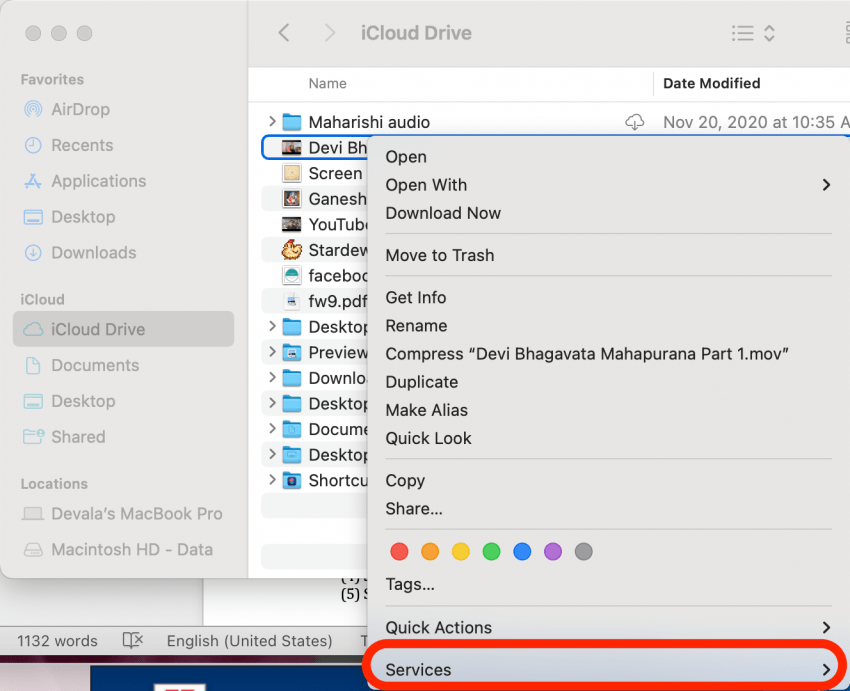Click the iCloud download icon beside Maharishi audio
This screenshot has width=850, height=691.
click(634, 122)
